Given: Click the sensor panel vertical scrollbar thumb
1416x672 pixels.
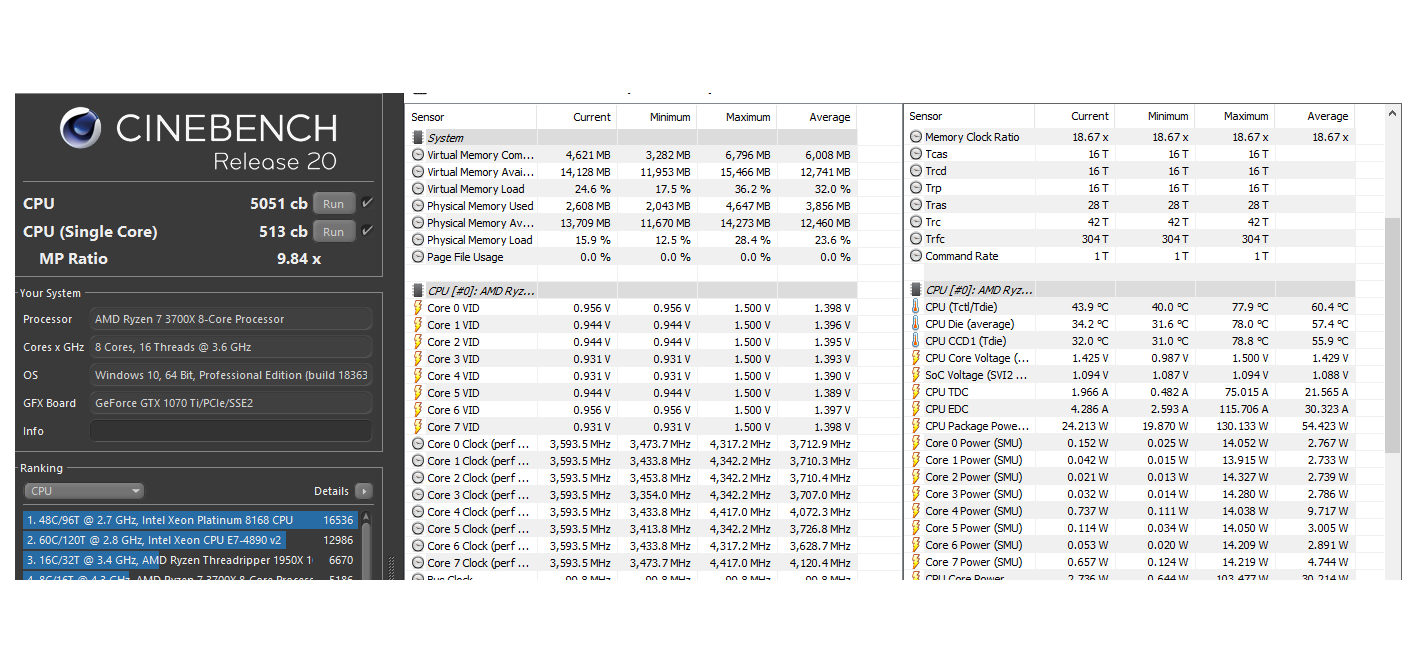Looking at the screenshot, I should [x=1392, y=335].
